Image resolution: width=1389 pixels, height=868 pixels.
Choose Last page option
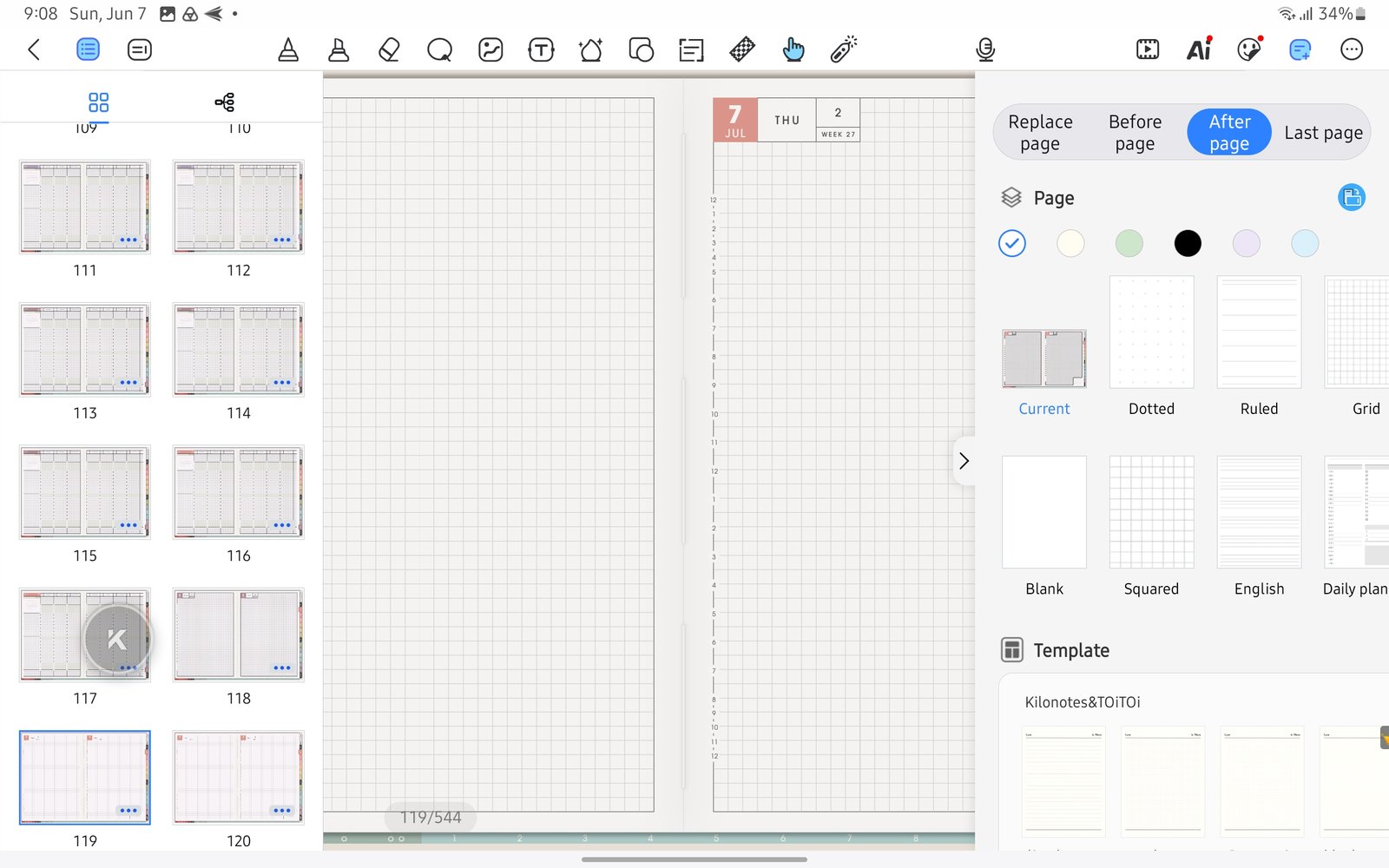(x=1323, y=133)
